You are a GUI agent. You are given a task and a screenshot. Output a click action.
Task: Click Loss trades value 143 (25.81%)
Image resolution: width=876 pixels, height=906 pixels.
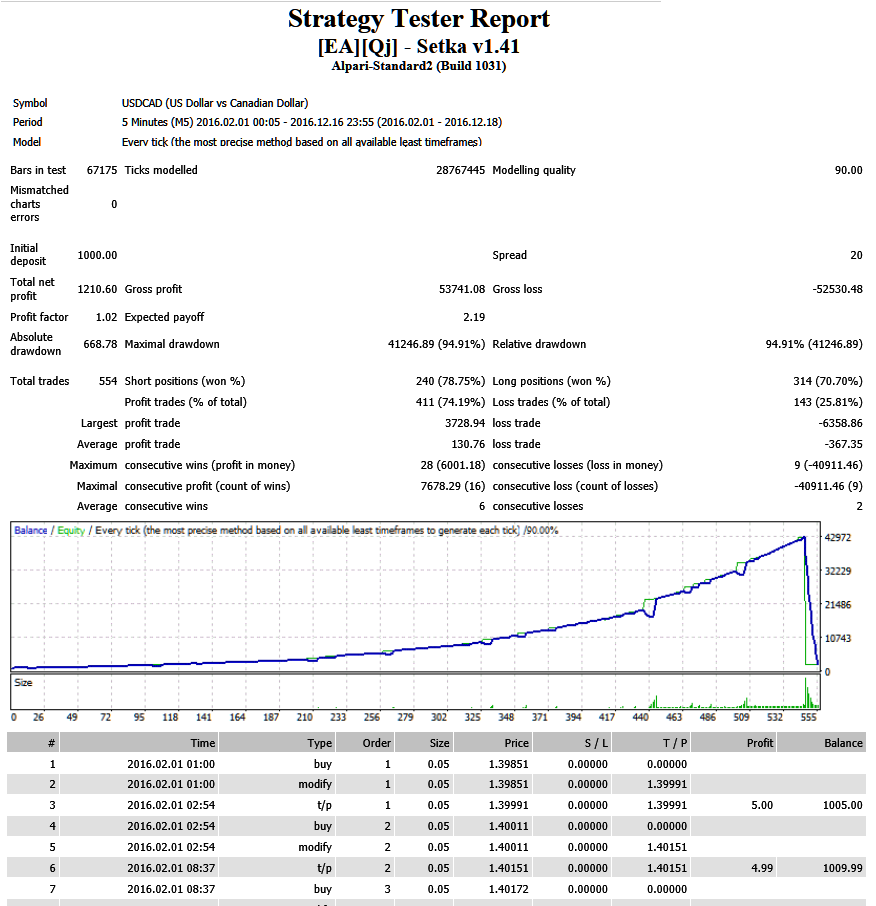827,402
